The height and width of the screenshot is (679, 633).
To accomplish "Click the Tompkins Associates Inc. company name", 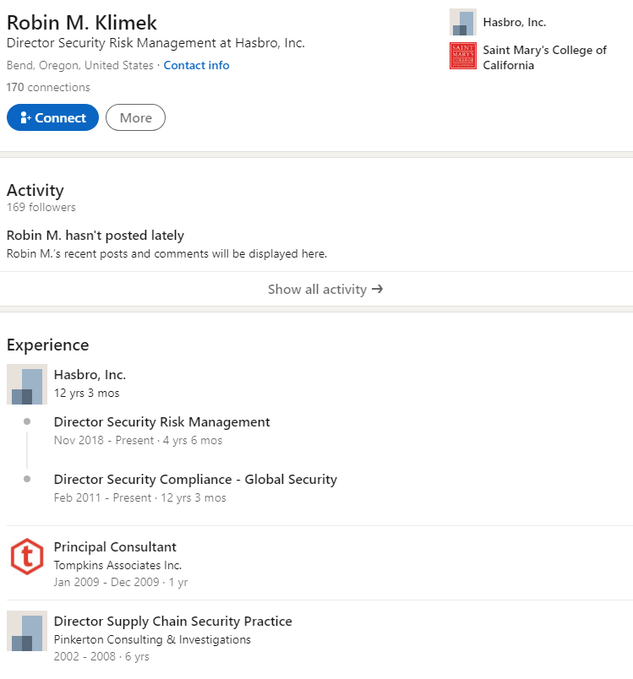I will pos(118,565).
